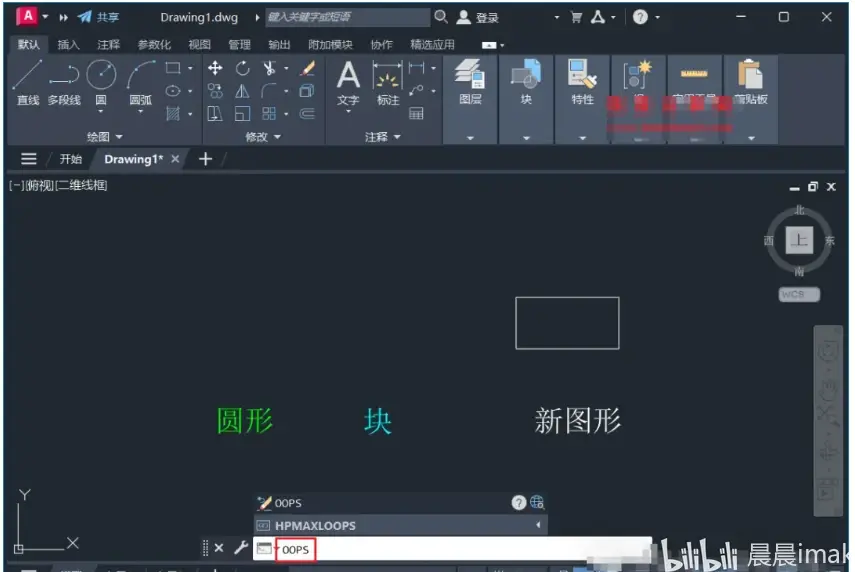Activate the Move tool in Modify panel
Image resolution: width=855 pixels, height=572 pixels.
(x=215, y=68)
